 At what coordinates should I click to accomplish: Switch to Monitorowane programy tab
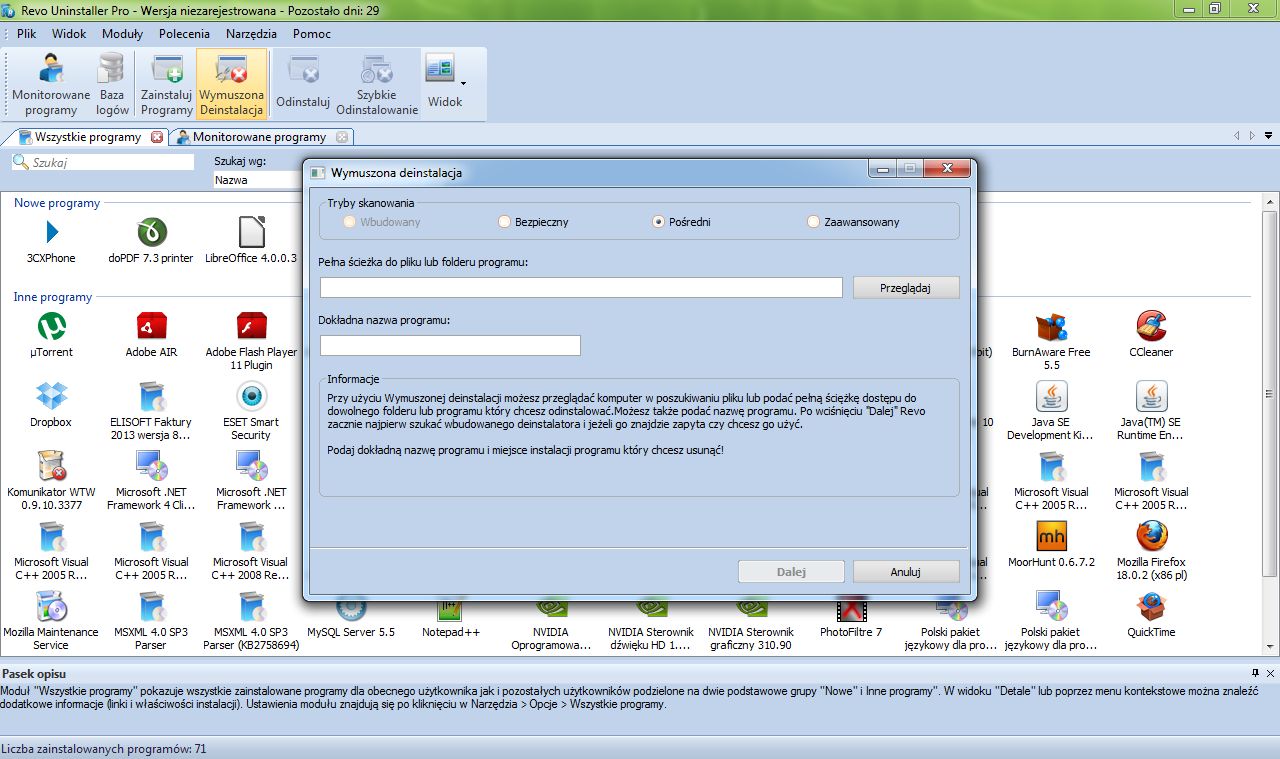(259, 137)
